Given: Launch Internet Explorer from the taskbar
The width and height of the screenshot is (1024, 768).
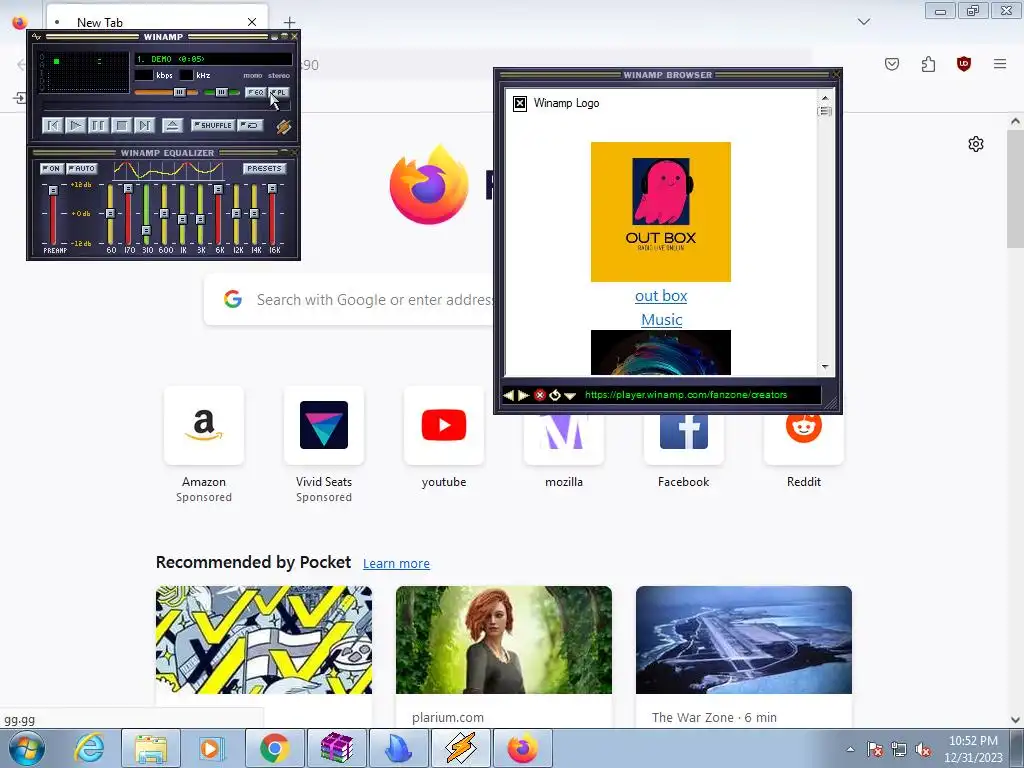Looking at the screenshot, I should (89, 748).
